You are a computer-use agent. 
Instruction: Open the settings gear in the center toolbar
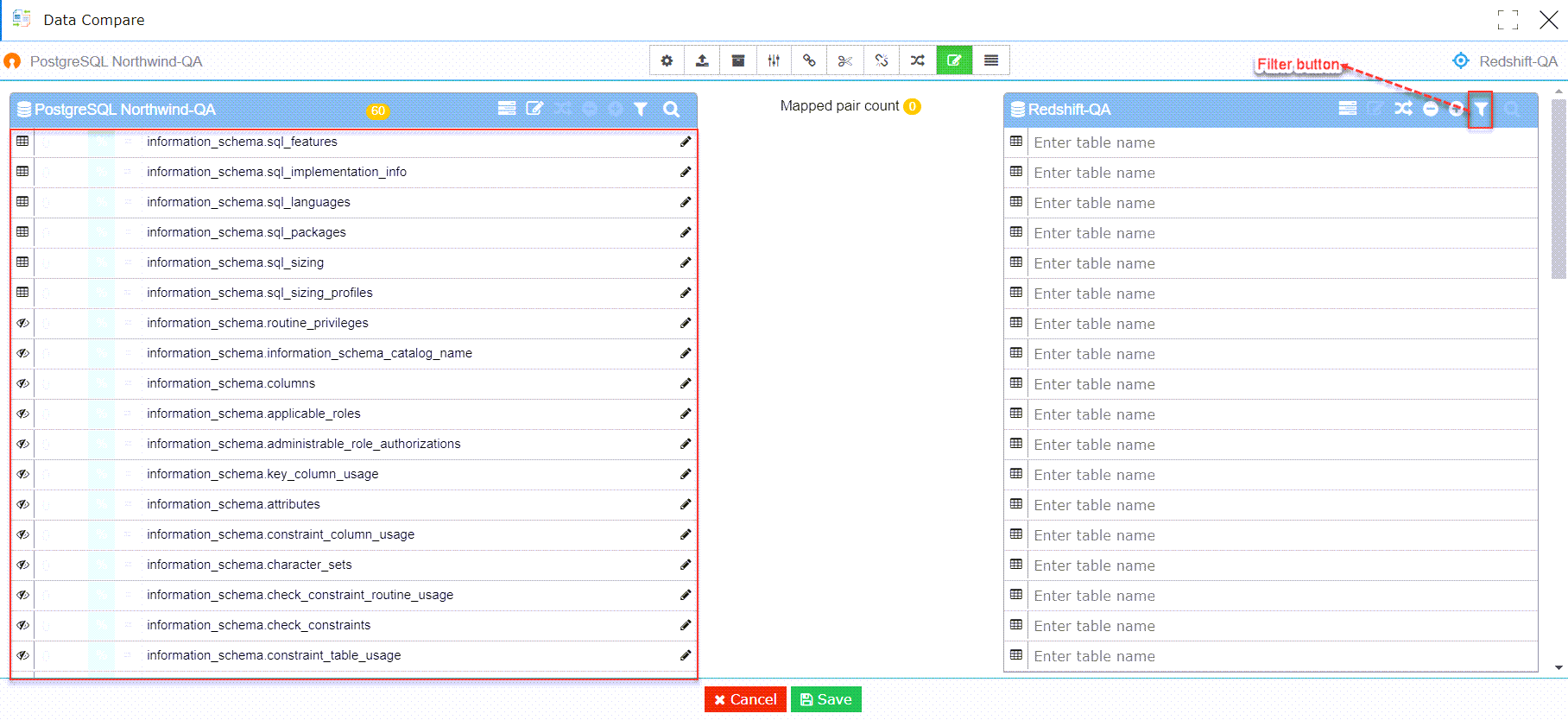(667, 60)
